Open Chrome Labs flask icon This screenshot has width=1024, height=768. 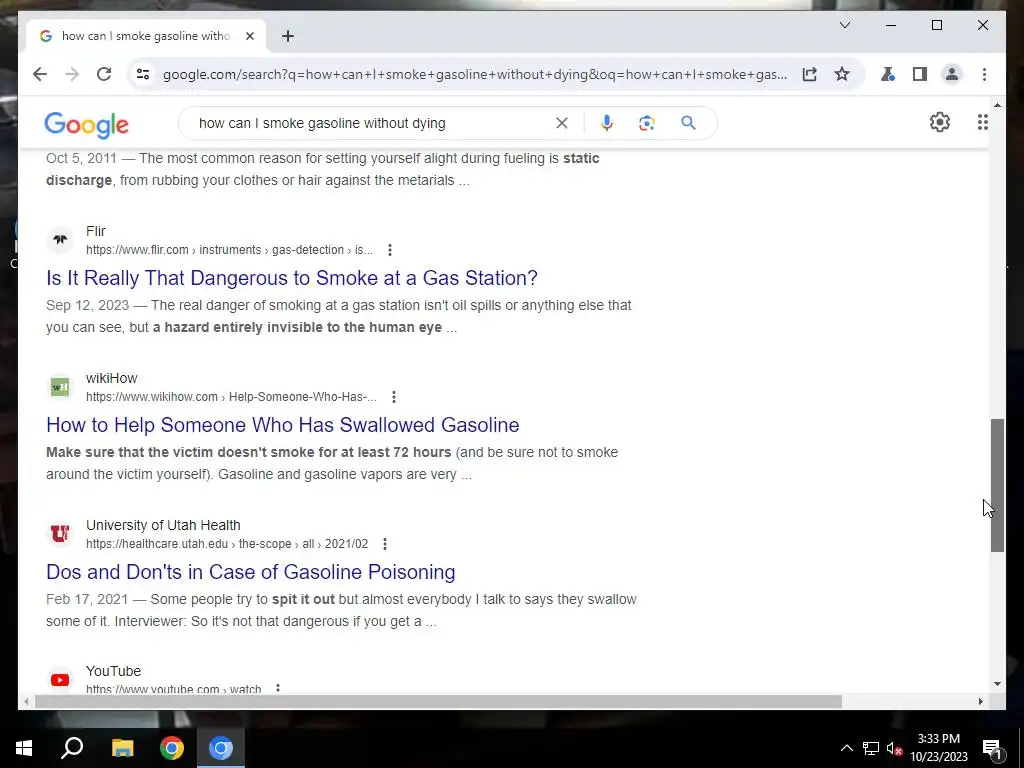coord(888,74)
